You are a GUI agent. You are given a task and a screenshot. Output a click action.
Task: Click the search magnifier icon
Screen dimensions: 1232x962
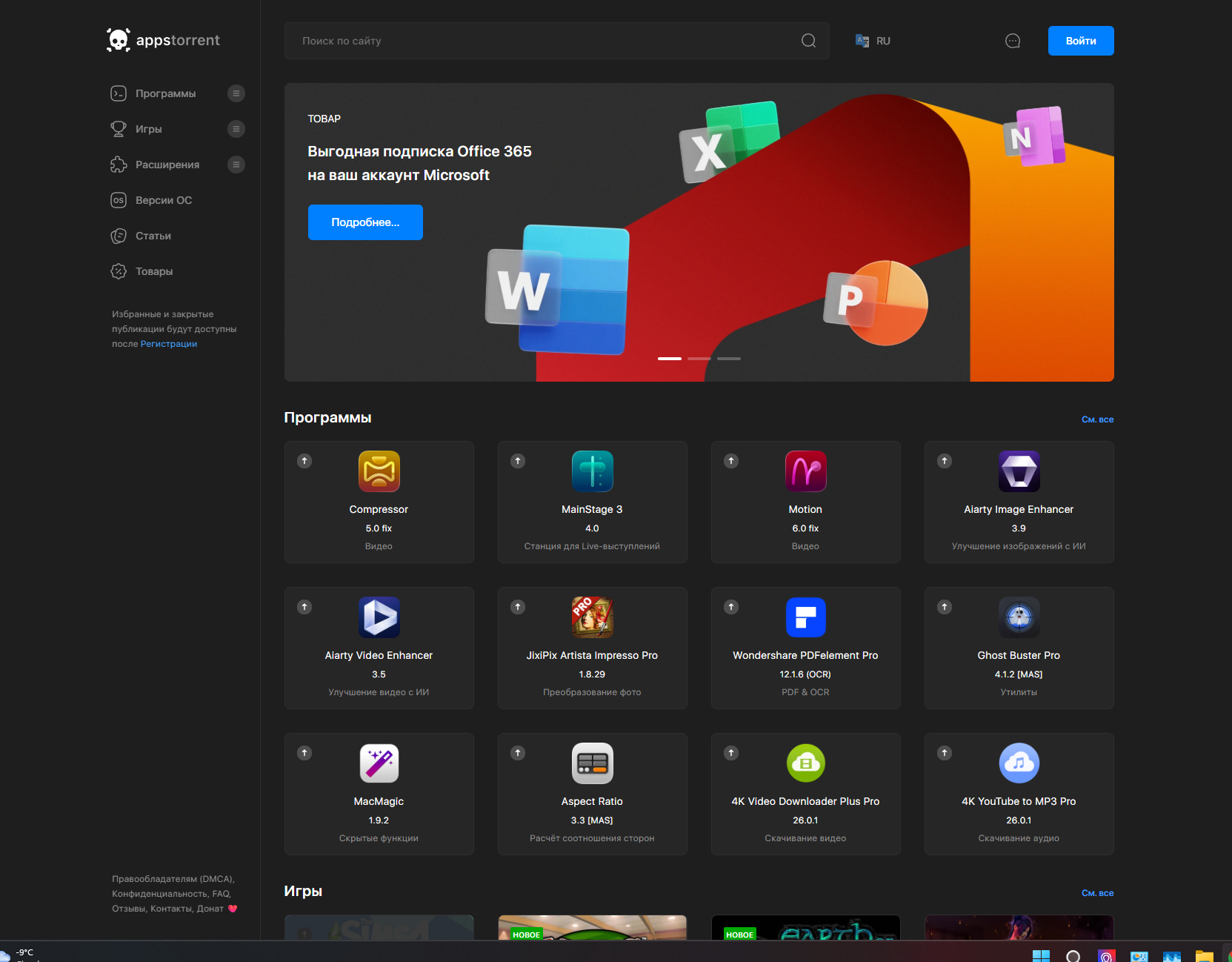click(x=808, y=41)
